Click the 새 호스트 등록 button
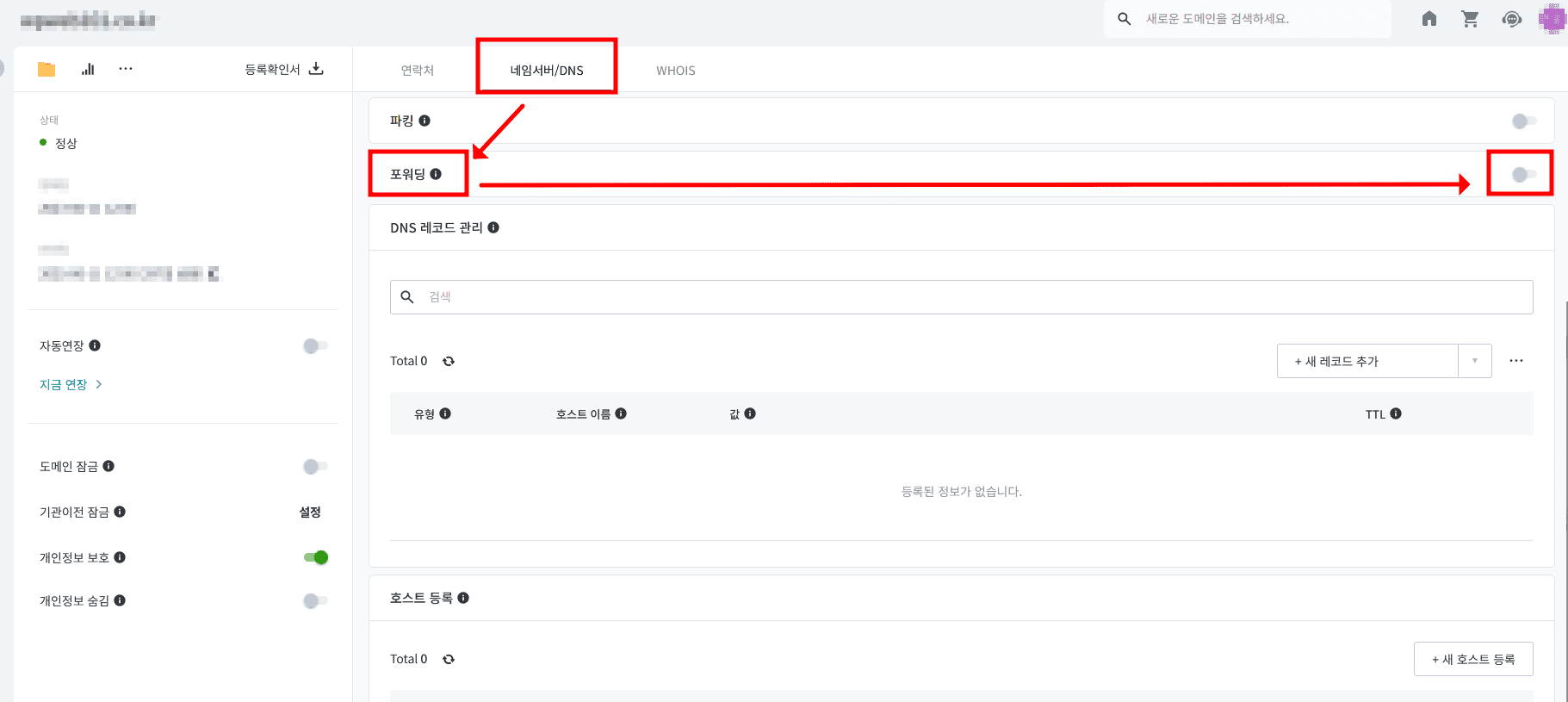This screenshot has width=1568, height=702. click(1473, 659)
